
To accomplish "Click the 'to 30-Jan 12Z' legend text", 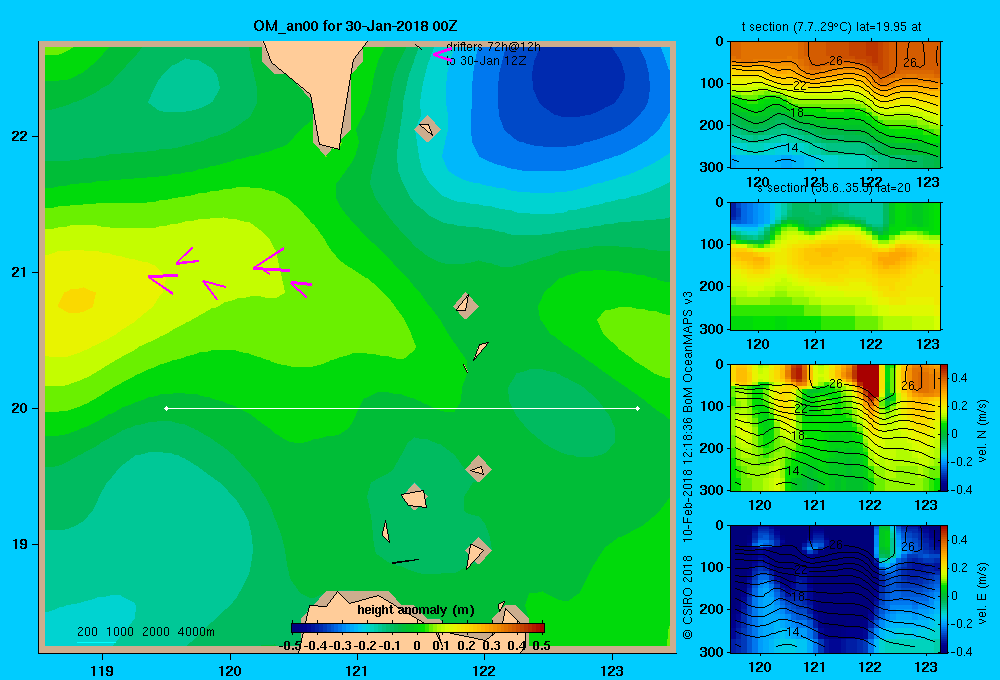I will coord(486,61).
